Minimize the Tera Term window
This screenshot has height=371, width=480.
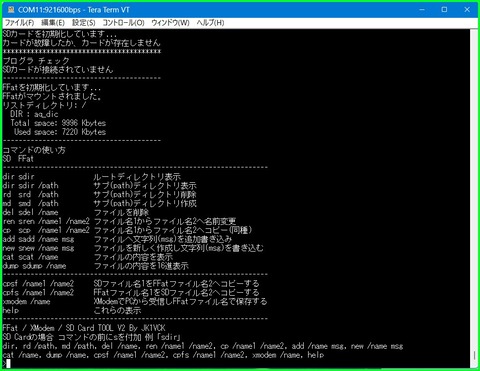(x=422, y=10)
